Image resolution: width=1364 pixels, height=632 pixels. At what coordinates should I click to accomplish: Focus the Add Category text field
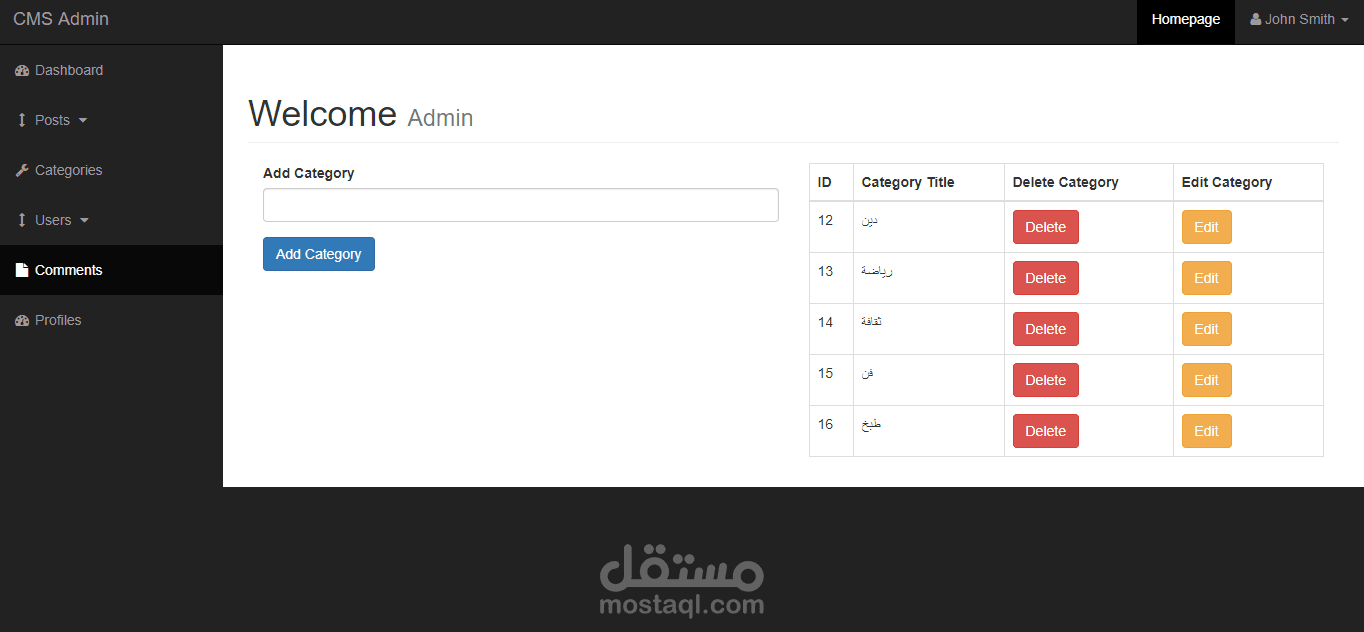tap(521, 205)
